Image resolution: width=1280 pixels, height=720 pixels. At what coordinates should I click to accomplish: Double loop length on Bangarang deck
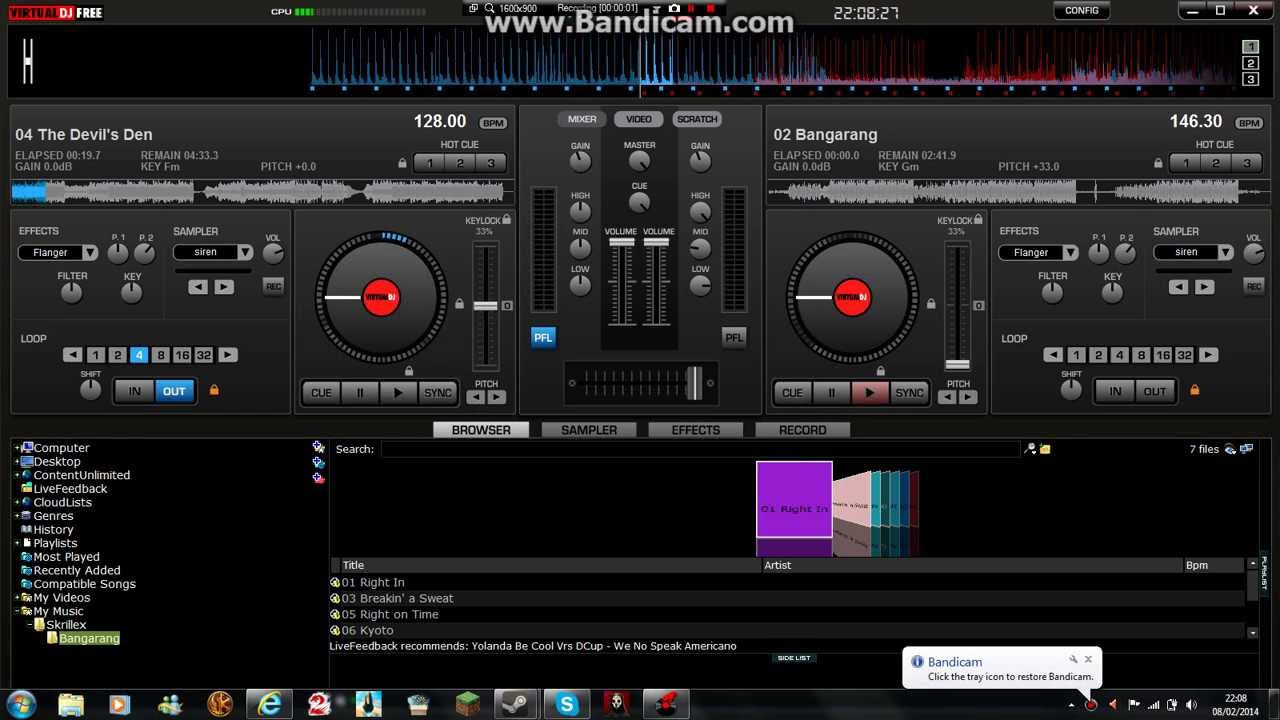point(1208,355)
